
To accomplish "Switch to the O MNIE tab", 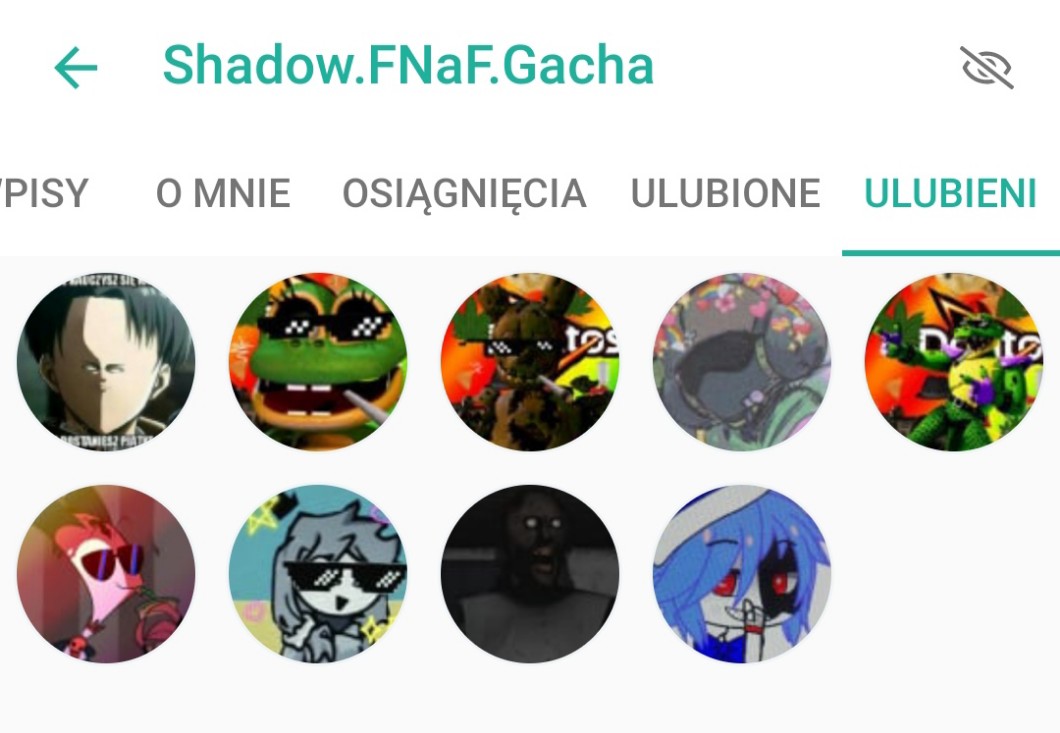I will (x=223, y=193).
